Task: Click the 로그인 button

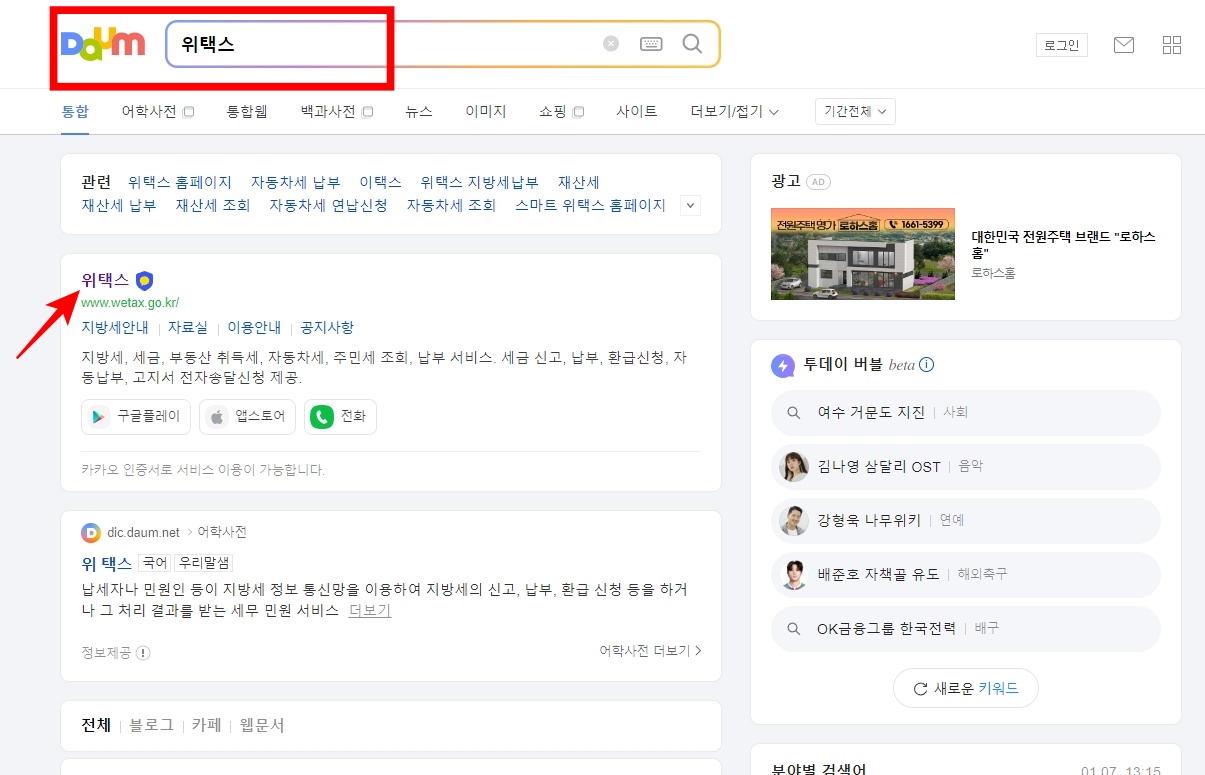Action: point(1061,45)
